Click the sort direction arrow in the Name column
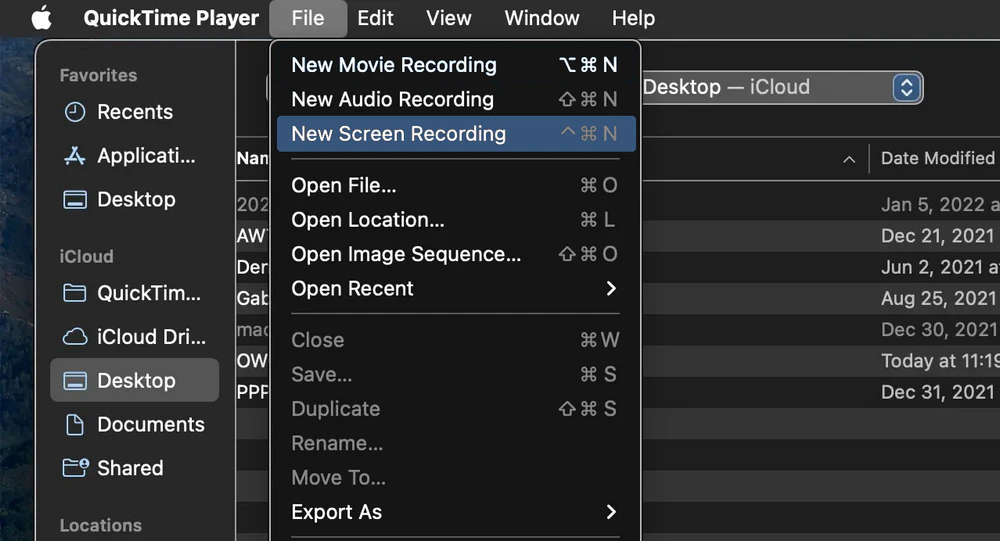The image size is (1000, 541). [x=849, y=159]
